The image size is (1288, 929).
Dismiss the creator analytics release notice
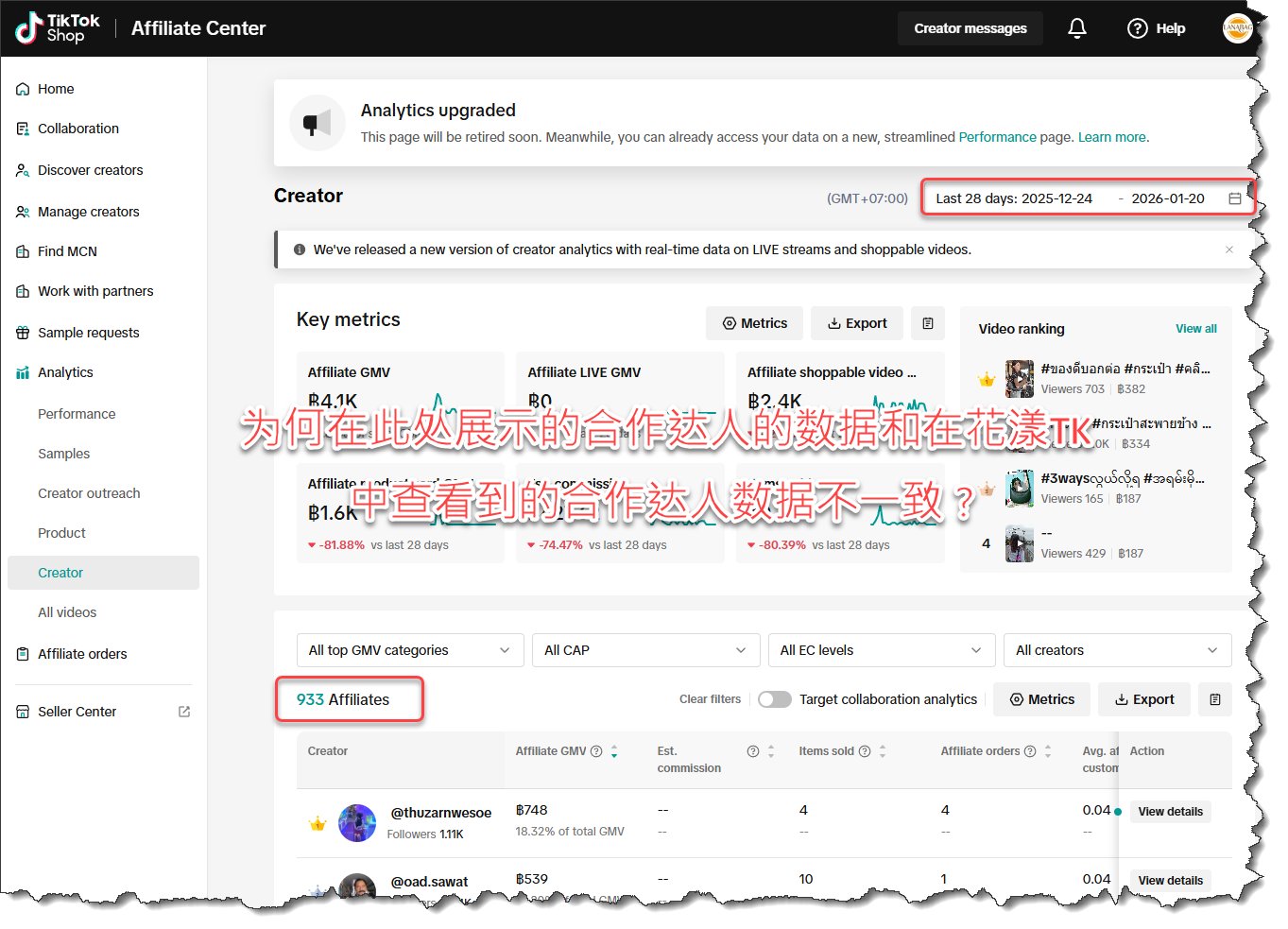(x=1228, y=249)
